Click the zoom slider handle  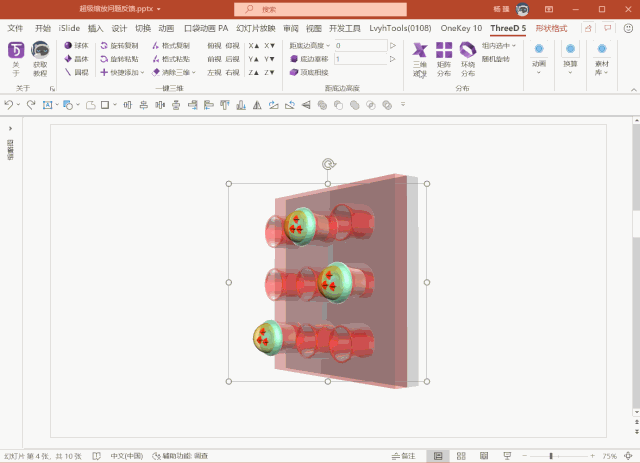coord(551,456)
